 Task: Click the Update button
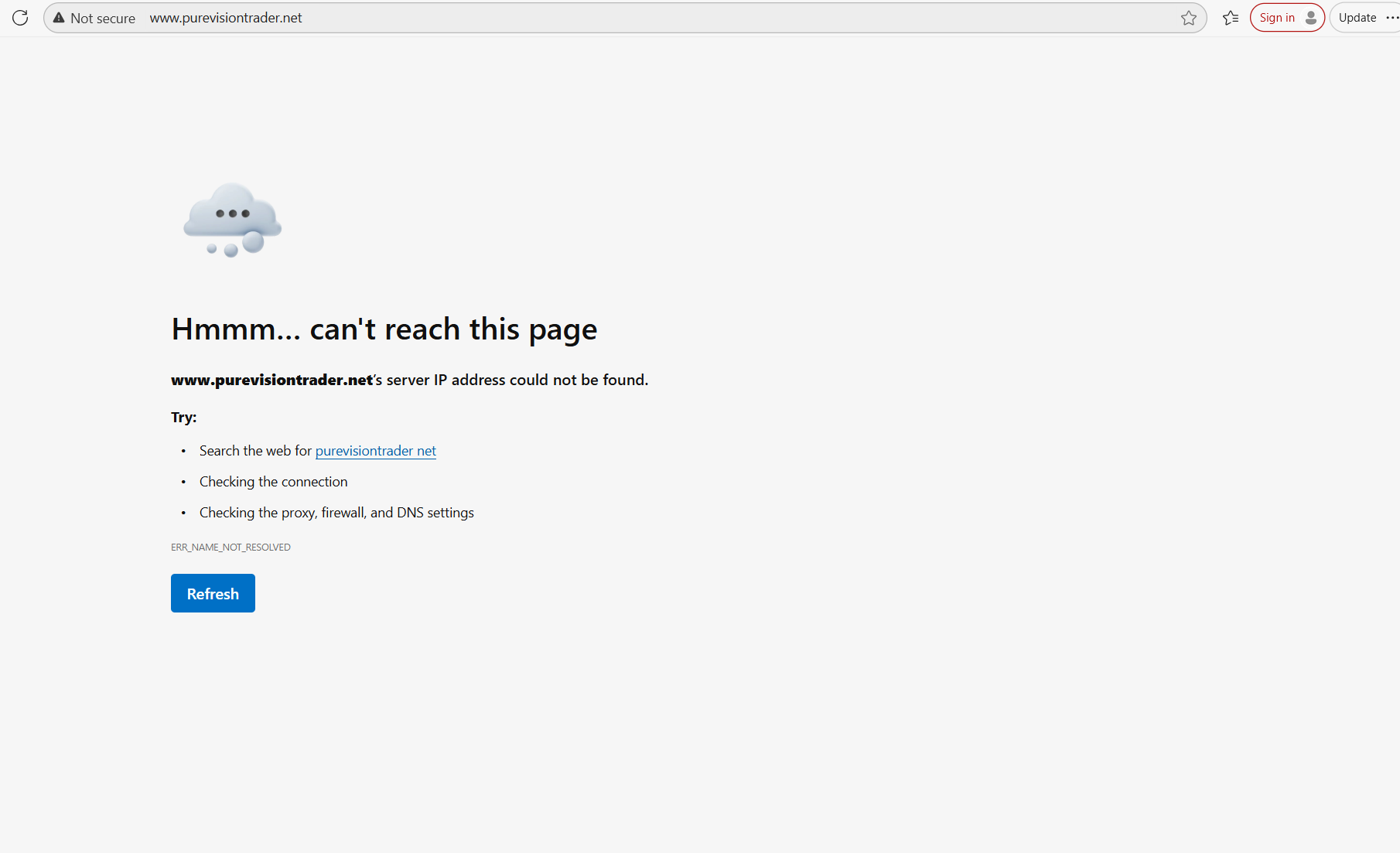point(1357,18)
